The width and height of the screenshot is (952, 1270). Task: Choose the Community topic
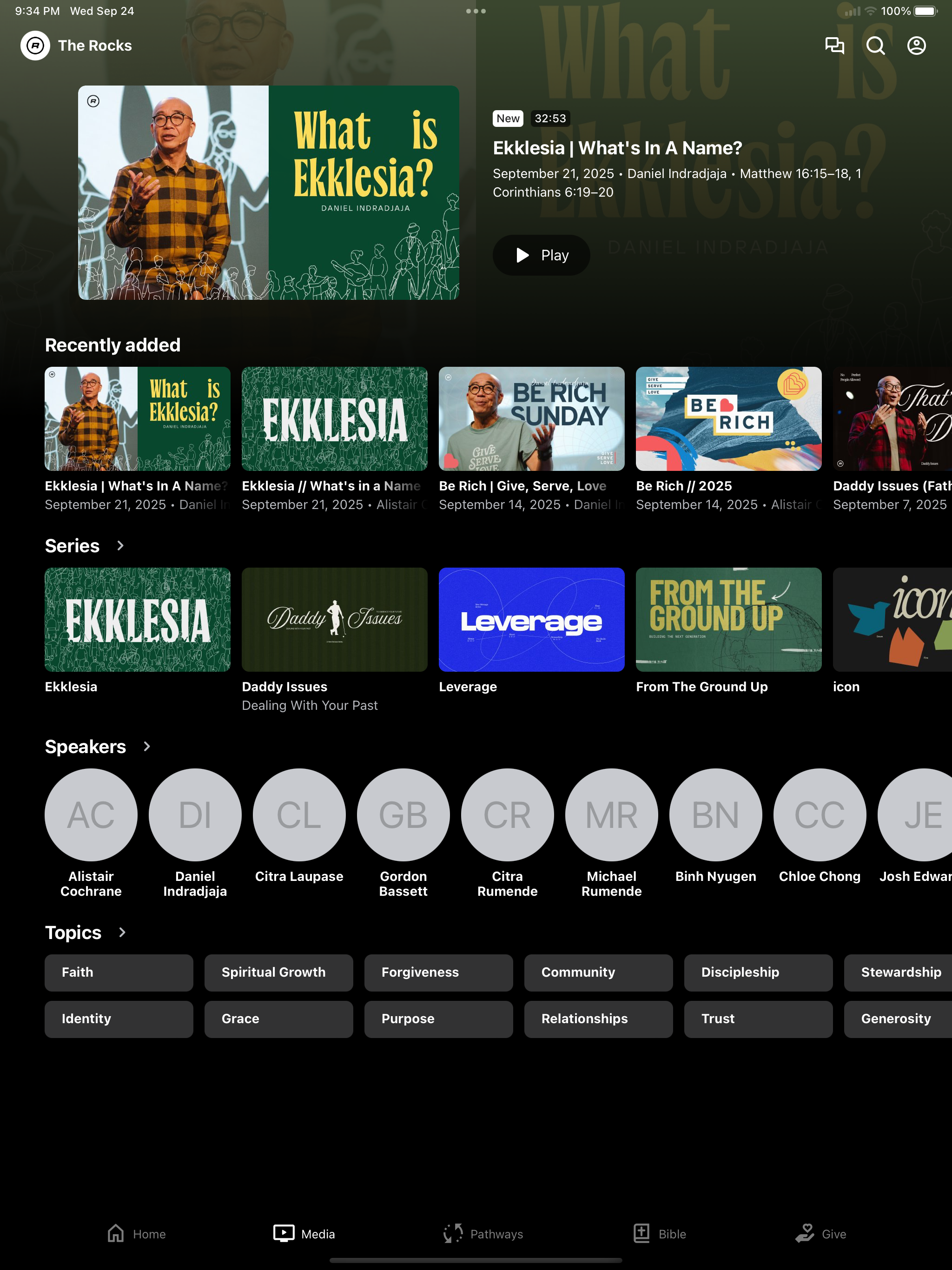[x=598, y=972]
